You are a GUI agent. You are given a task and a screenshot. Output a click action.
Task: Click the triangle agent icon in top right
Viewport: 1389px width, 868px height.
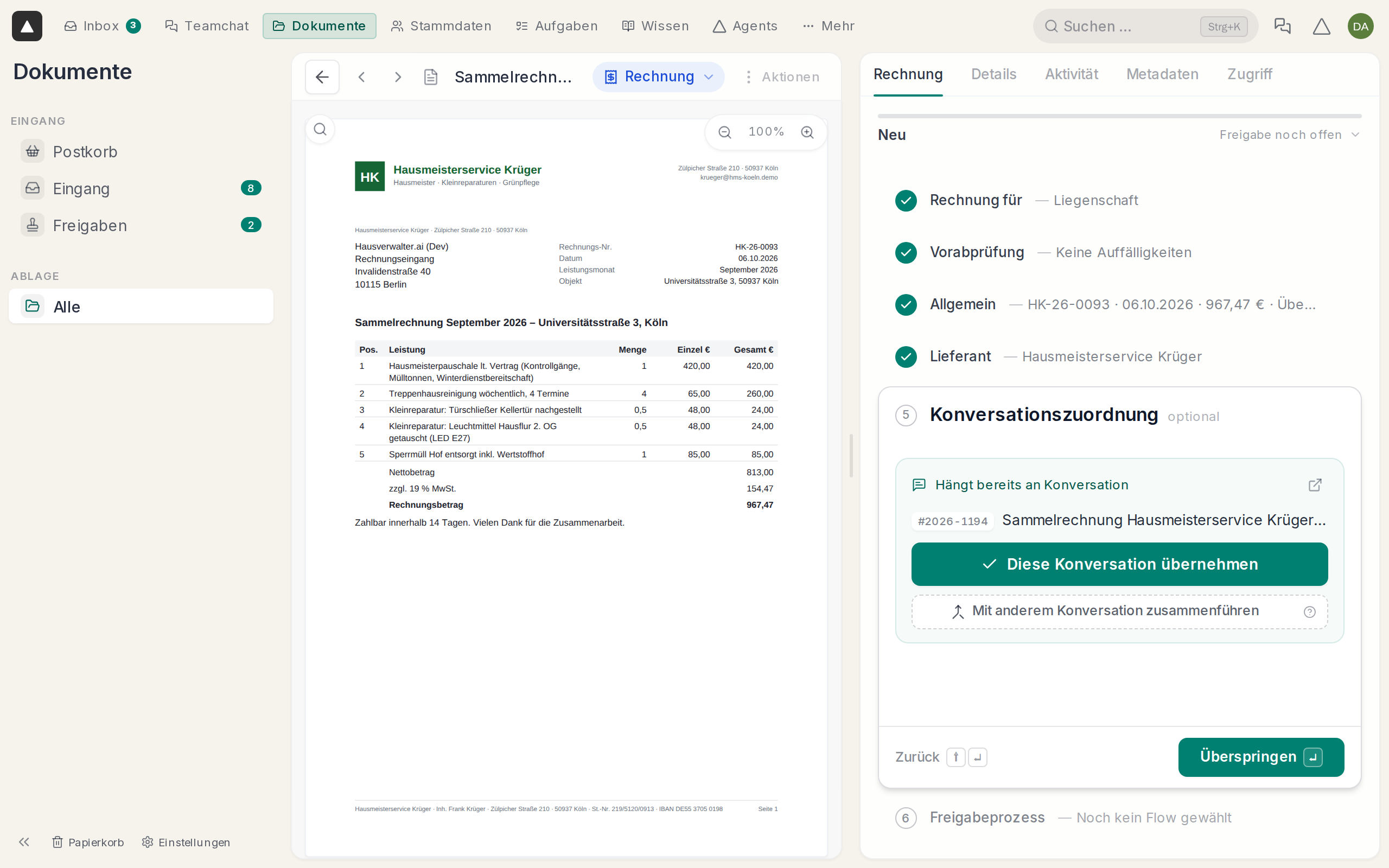(1321, 26)
